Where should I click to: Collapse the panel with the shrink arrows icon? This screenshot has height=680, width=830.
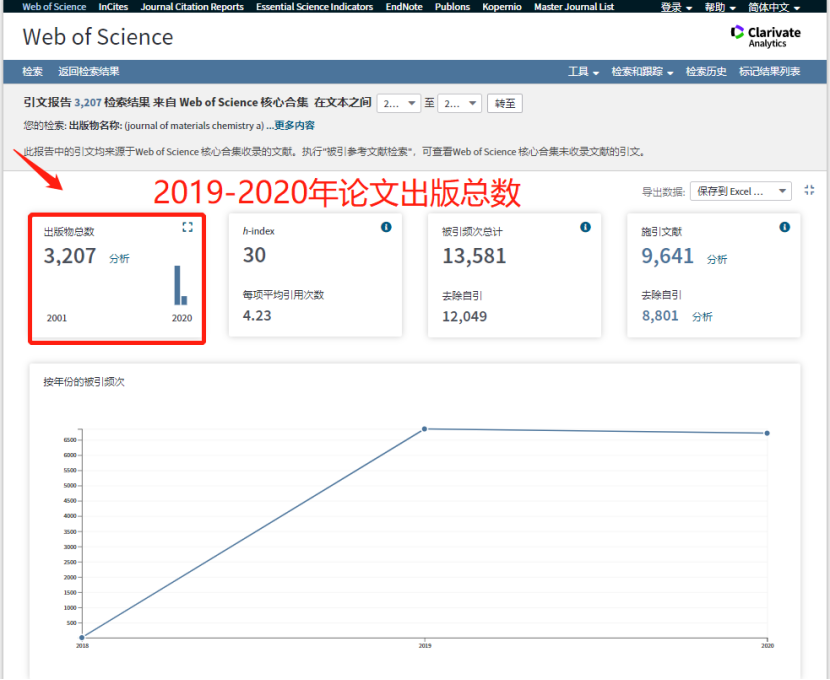[x=809, y=191]
